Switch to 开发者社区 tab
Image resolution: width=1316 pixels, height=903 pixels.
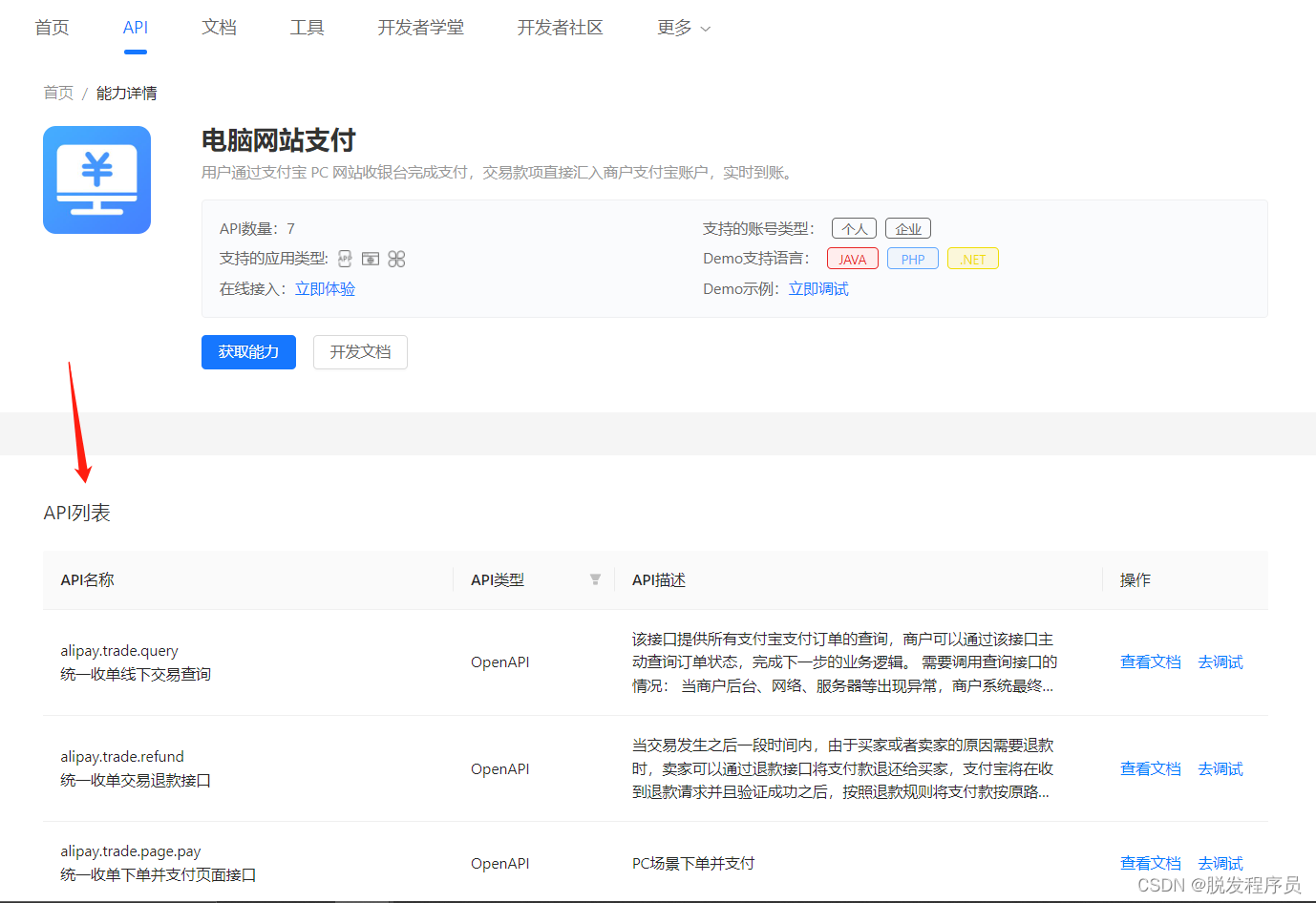tap(560, 28)
